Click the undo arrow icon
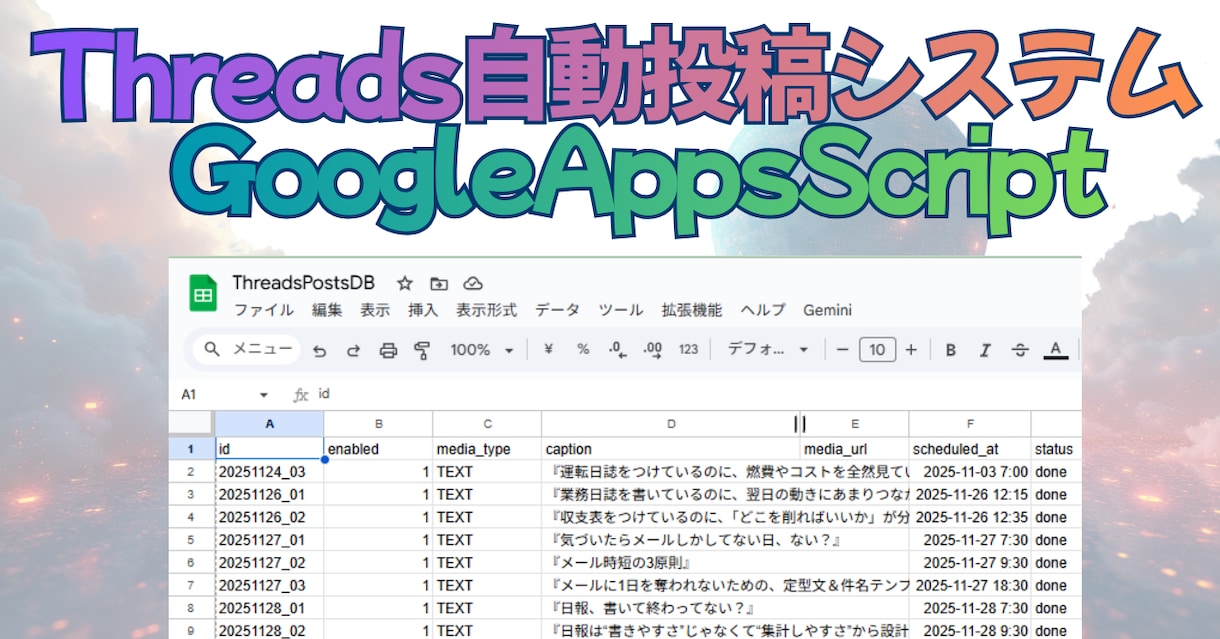 coord(320,350)
